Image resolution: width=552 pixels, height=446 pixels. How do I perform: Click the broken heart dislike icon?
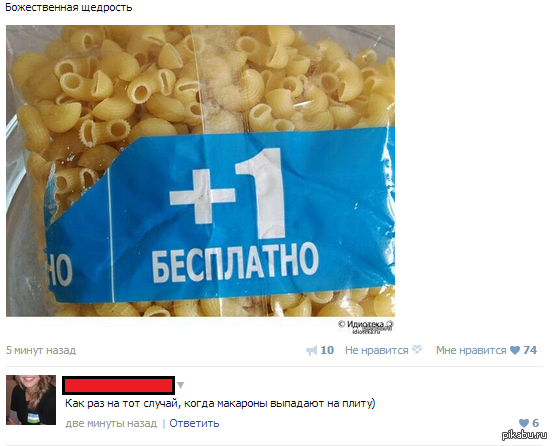coord(417,350)
